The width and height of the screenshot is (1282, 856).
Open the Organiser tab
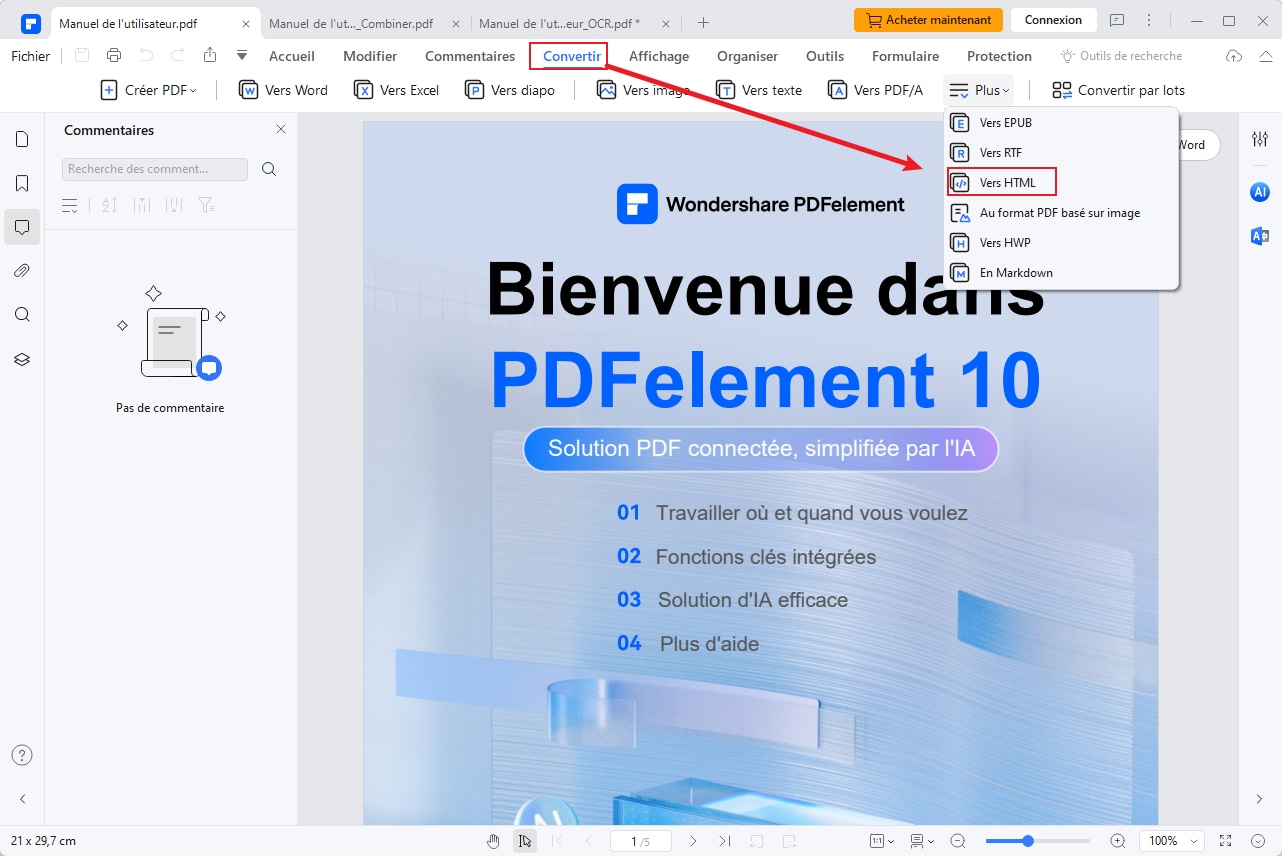748,56
